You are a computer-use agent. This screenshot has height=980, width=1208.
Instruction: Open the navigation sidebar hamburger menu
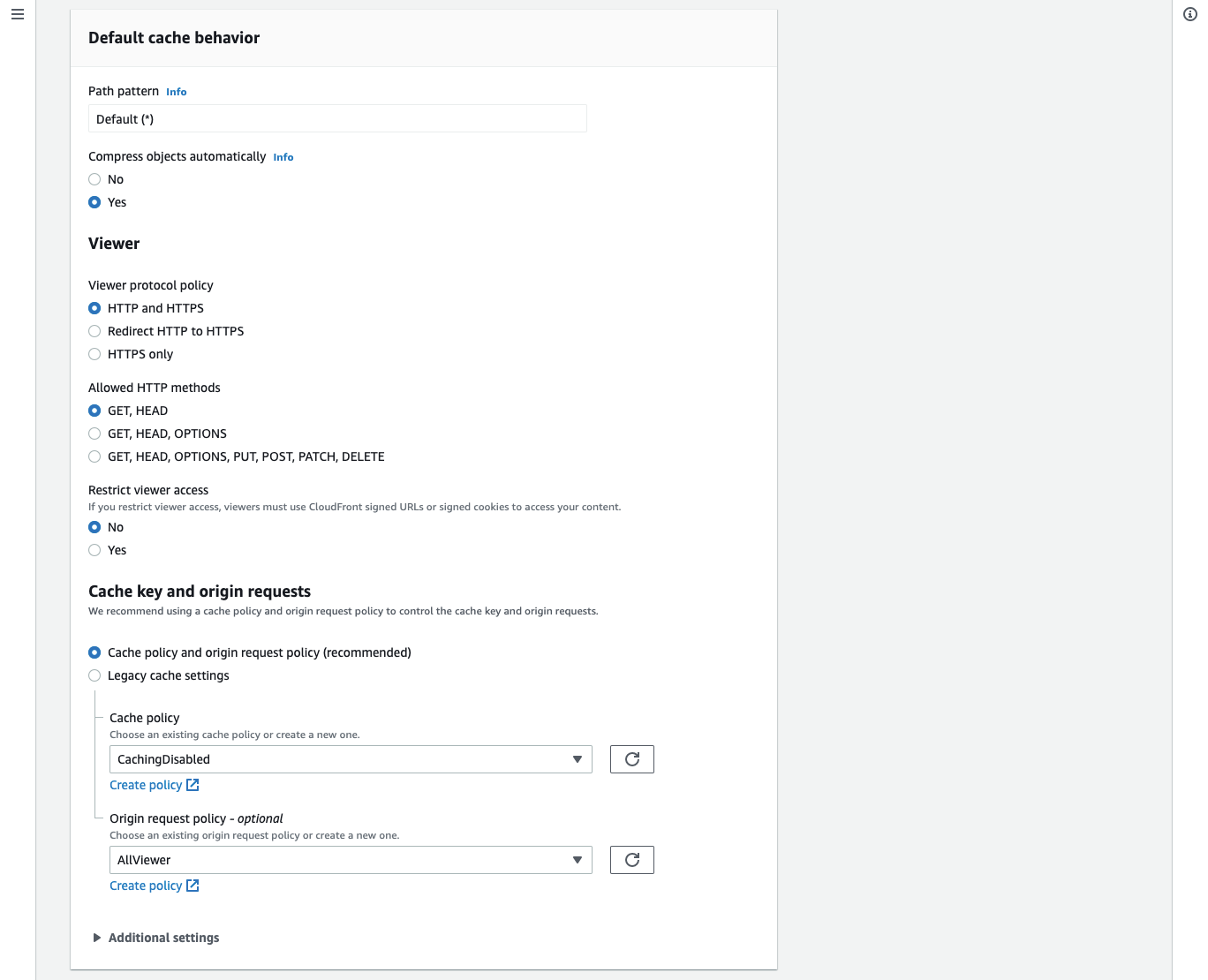coord(17,14)
